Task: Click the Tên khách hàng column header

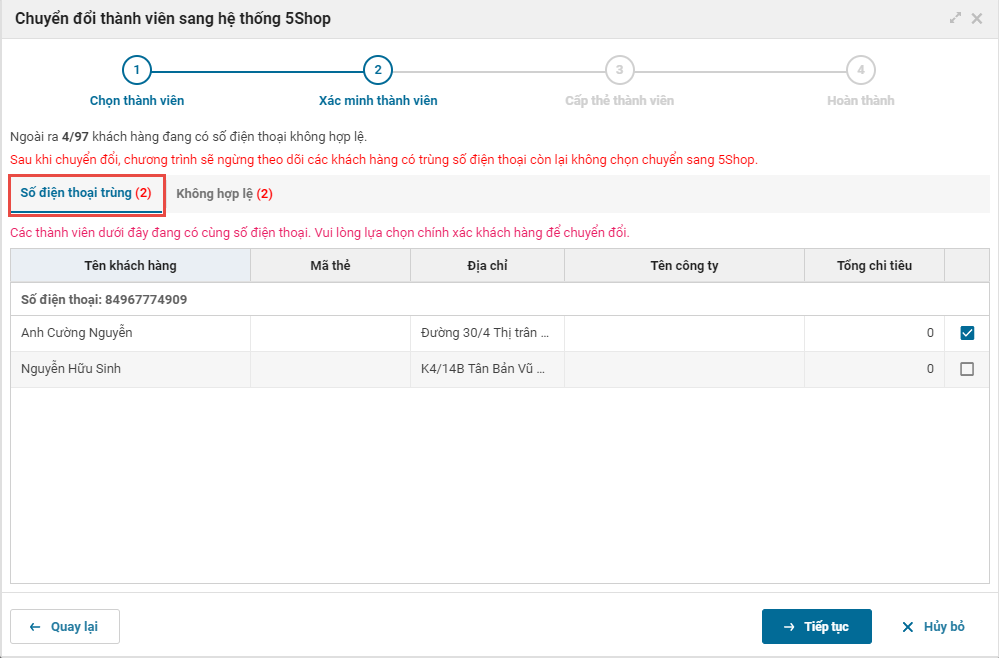Action: 130,266
